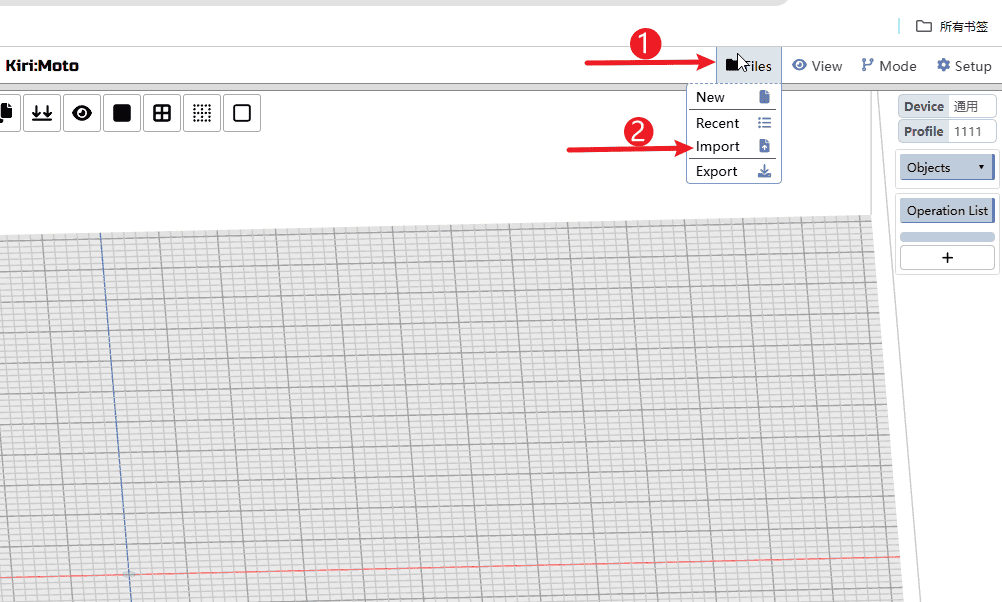Click the Export download icon
This screenshot has height=602, width=1002.
pyautogui.click(x=764, y=171)
